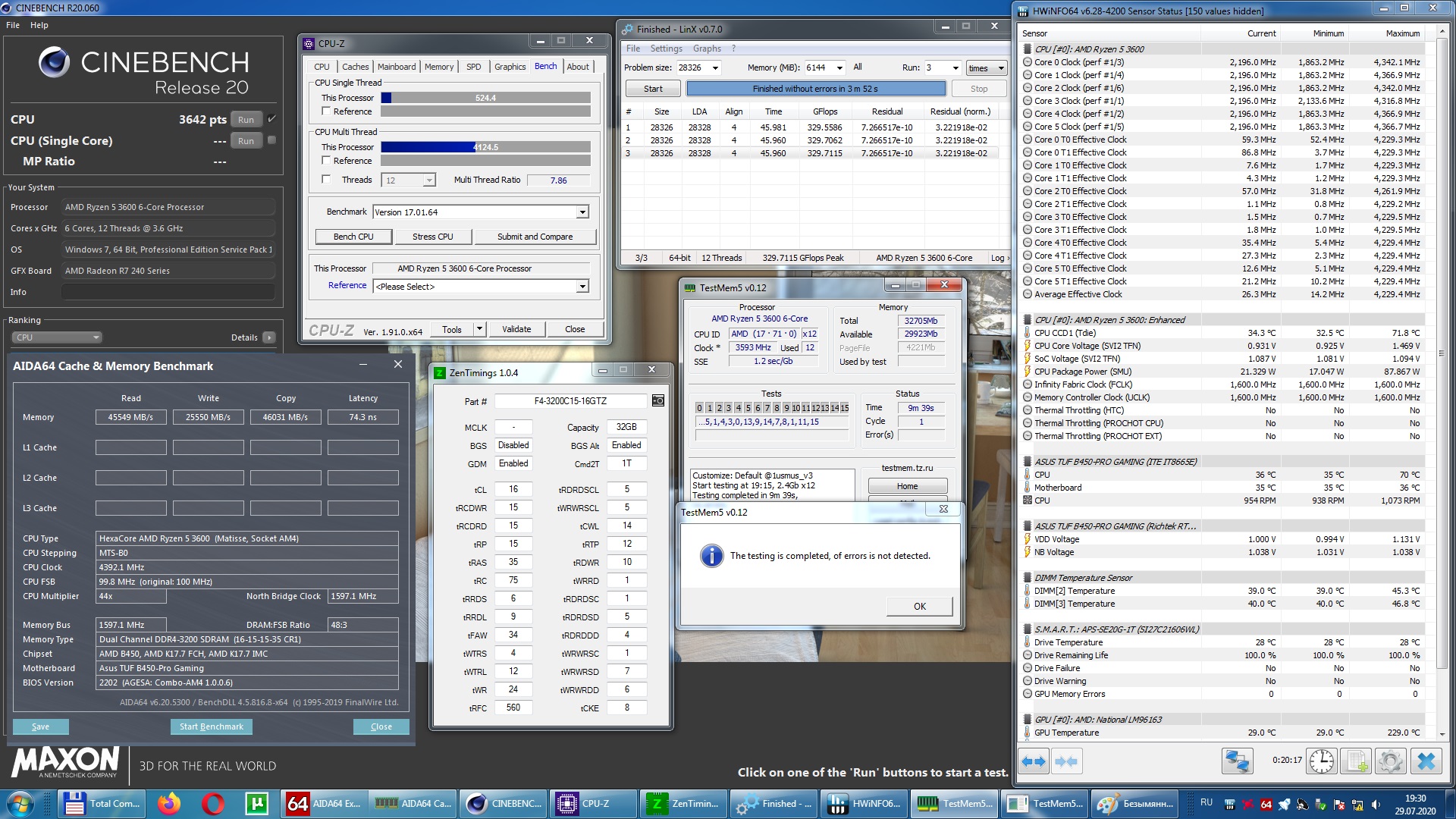
Task: Start HWiNFO logging with sheet-plus icon
Action: (x=1357, y=761)
